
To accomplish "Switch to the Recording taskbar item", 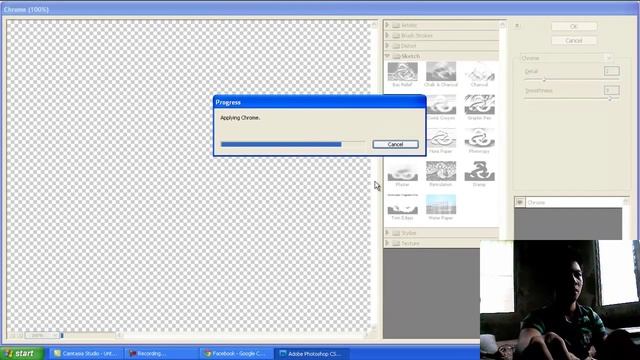I will coord(161,353).
